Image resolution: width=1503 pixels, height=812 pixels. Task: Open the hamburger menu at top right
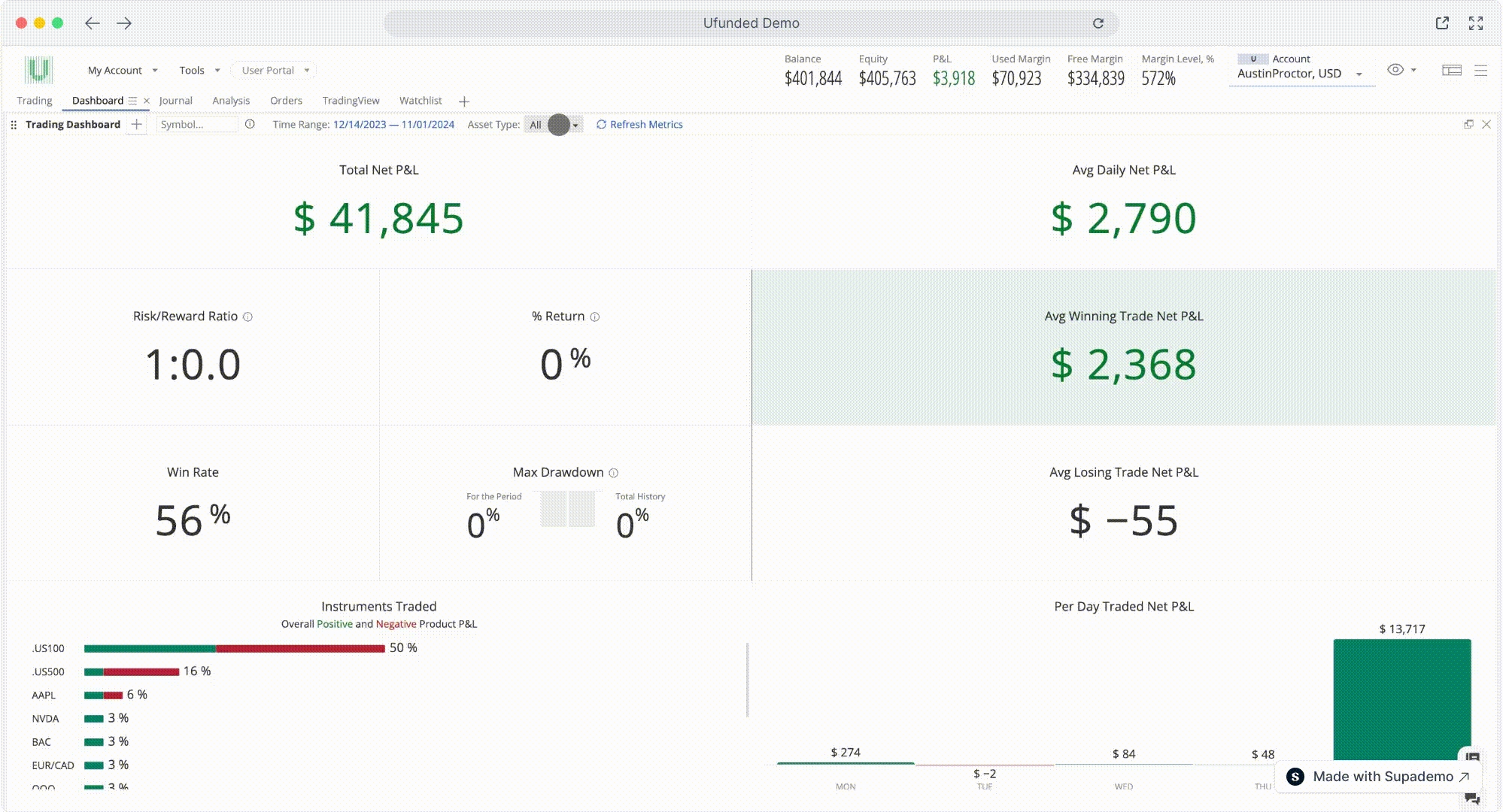click(x=1480, y=70)
